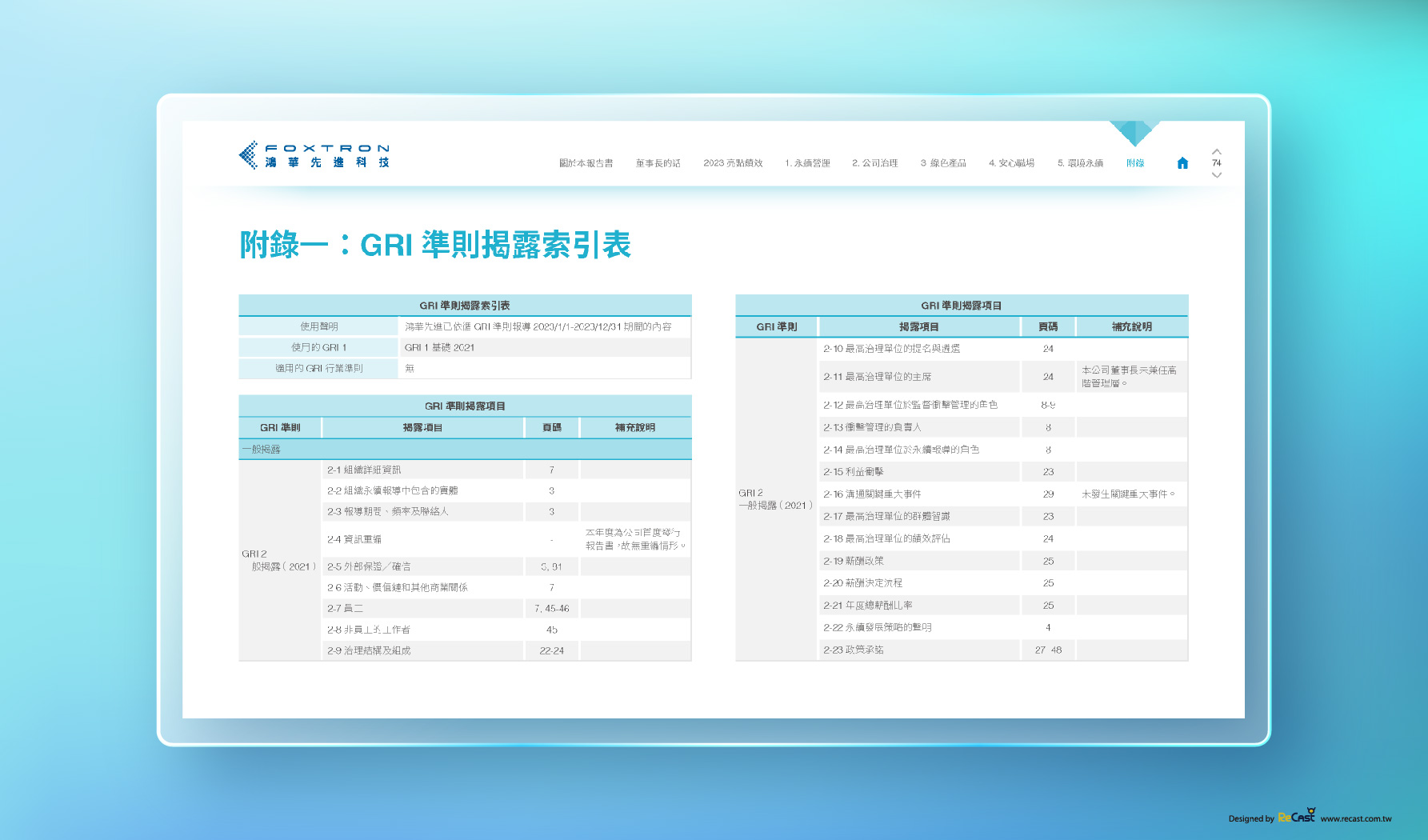Click the 一般揭露 subheader row
Screen dimensions: 1428x840
coord(465,450)
